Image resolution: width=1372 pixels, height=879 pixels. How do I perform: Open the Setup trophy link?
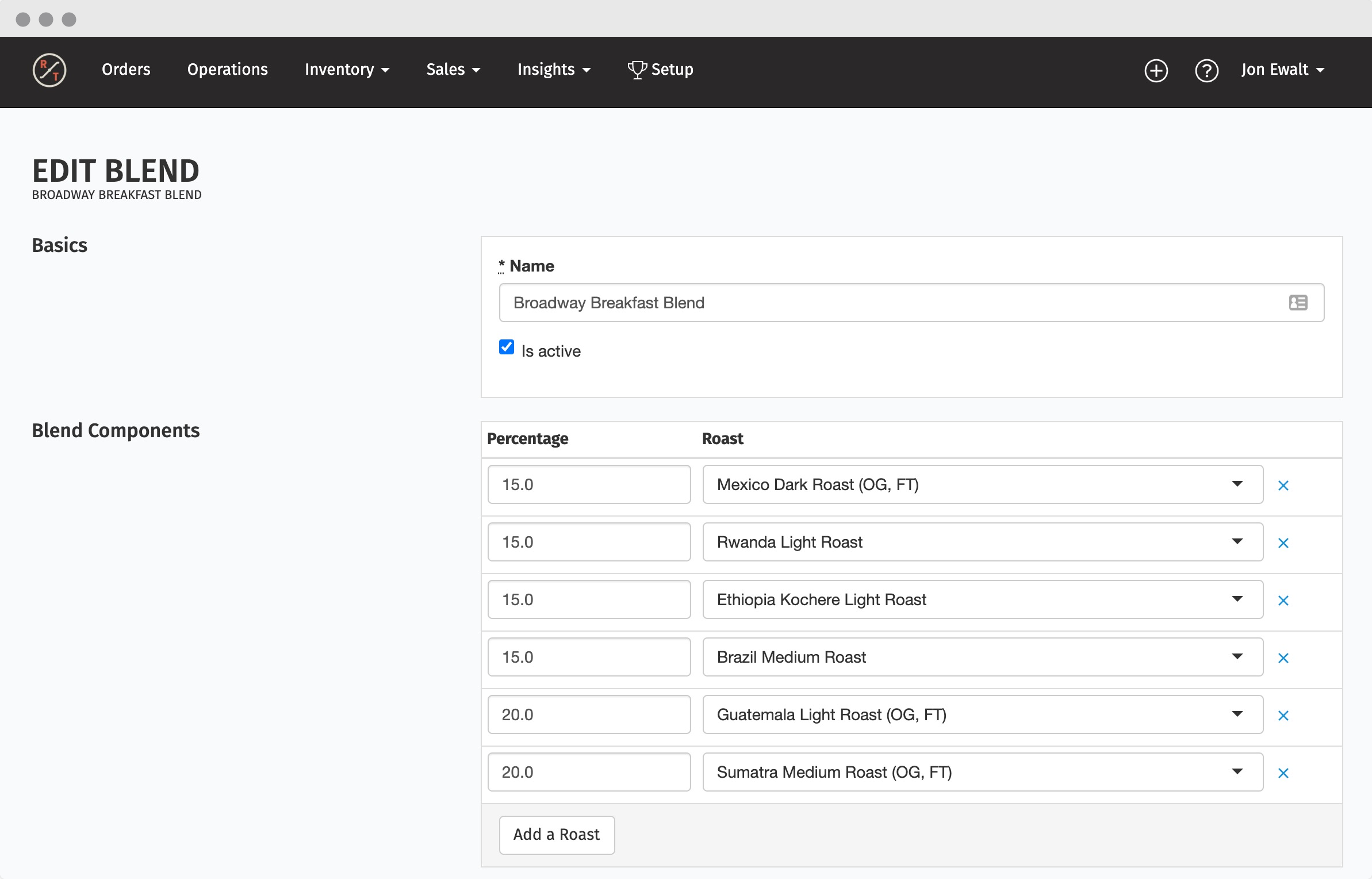[661, 70]
